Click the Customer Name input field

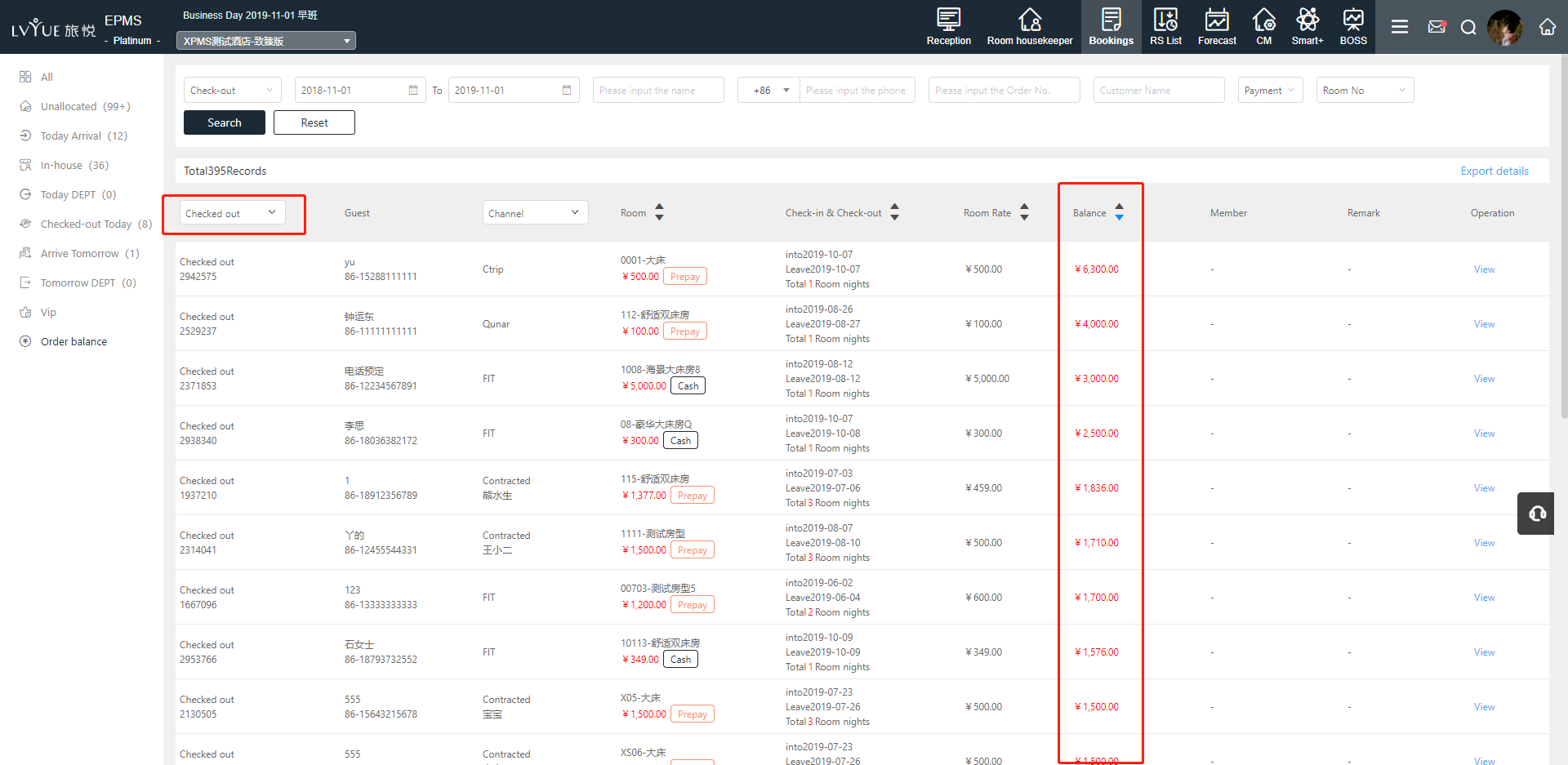(1159, 90)
